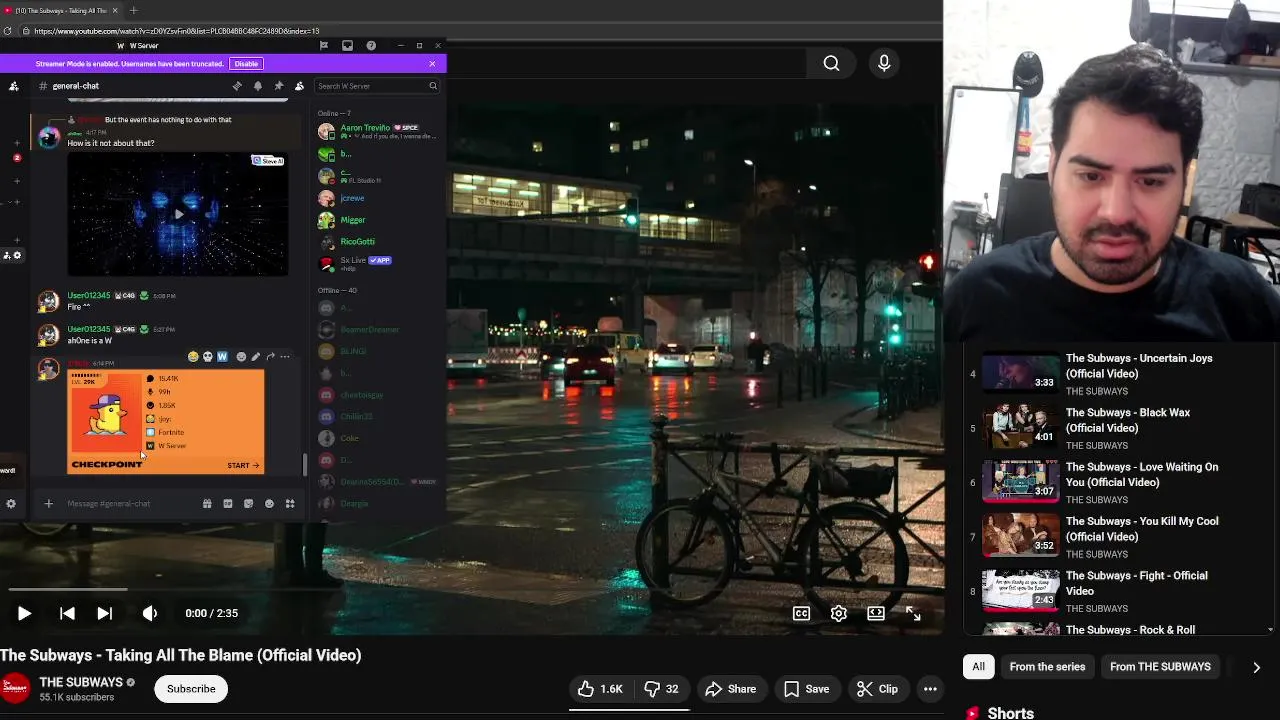Open Discord help question-mark icon

pos(371,46)
